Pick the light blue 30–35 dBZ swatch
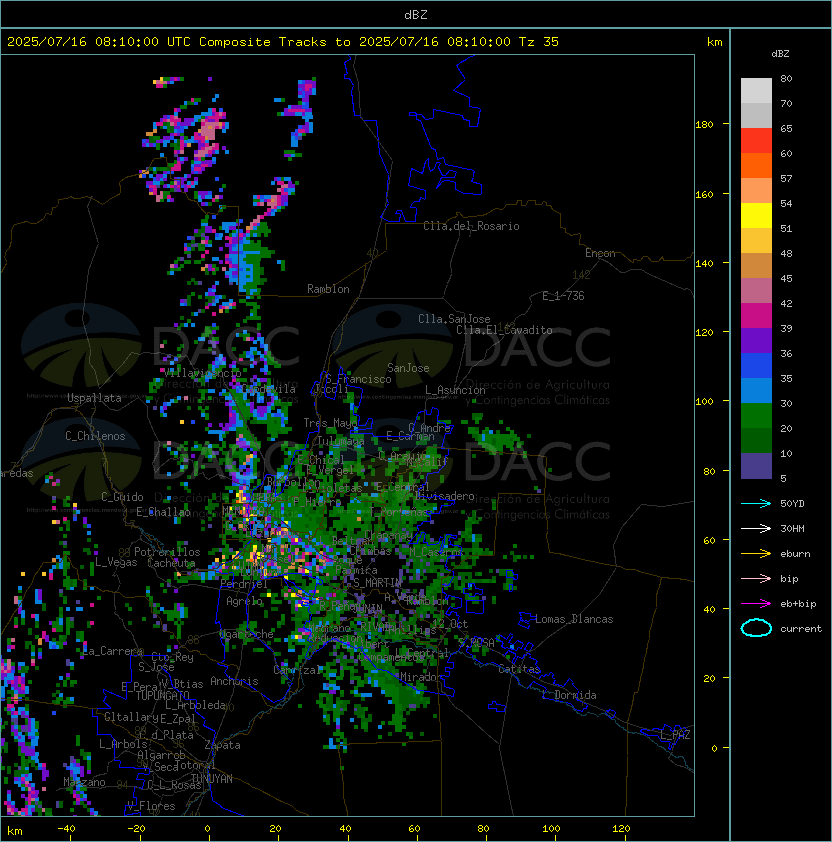832x842 pixels. [x=756, y=391]
